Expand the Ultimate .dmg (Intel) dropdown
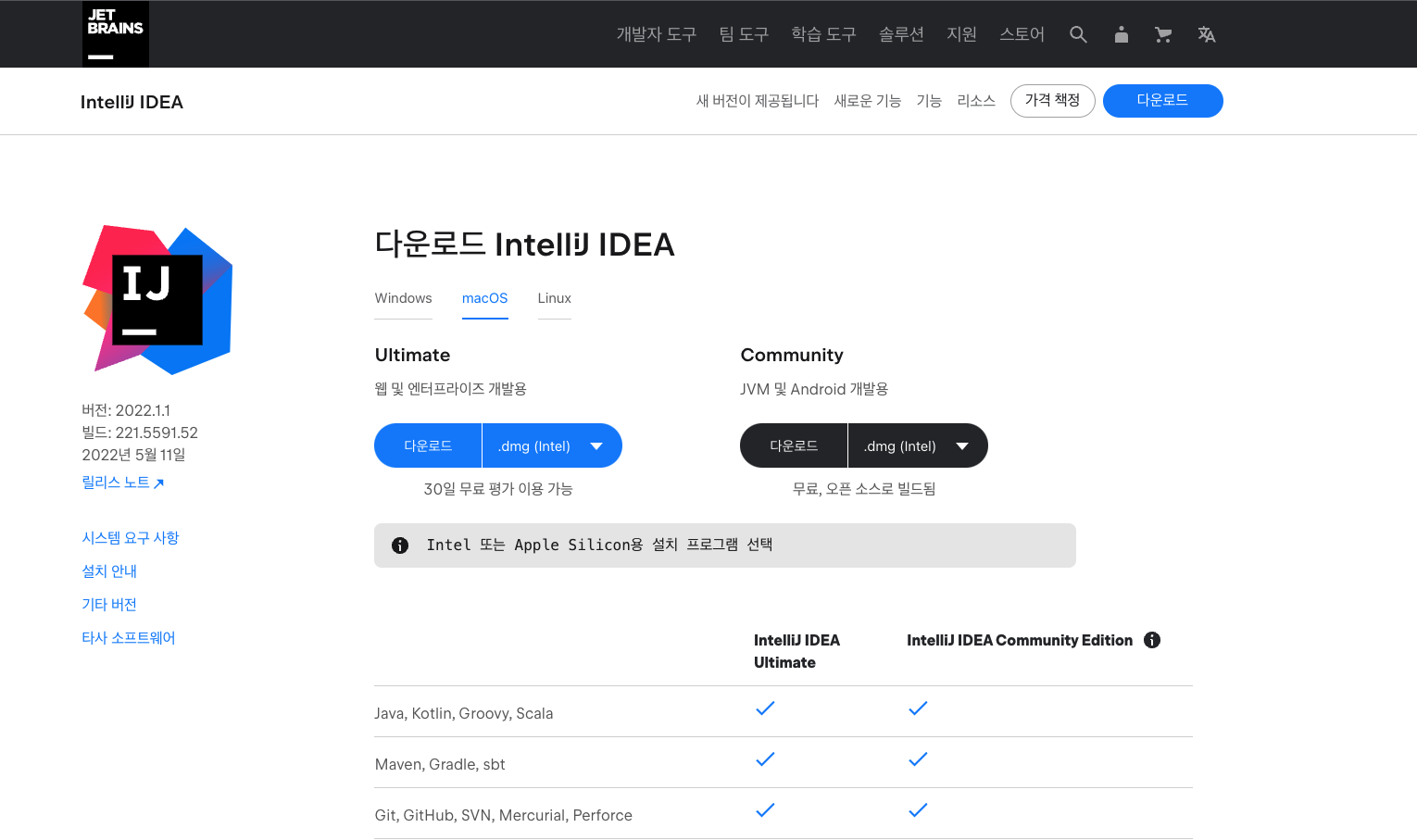Screen dimensions: 1417x840 click(x=552, y=445)
